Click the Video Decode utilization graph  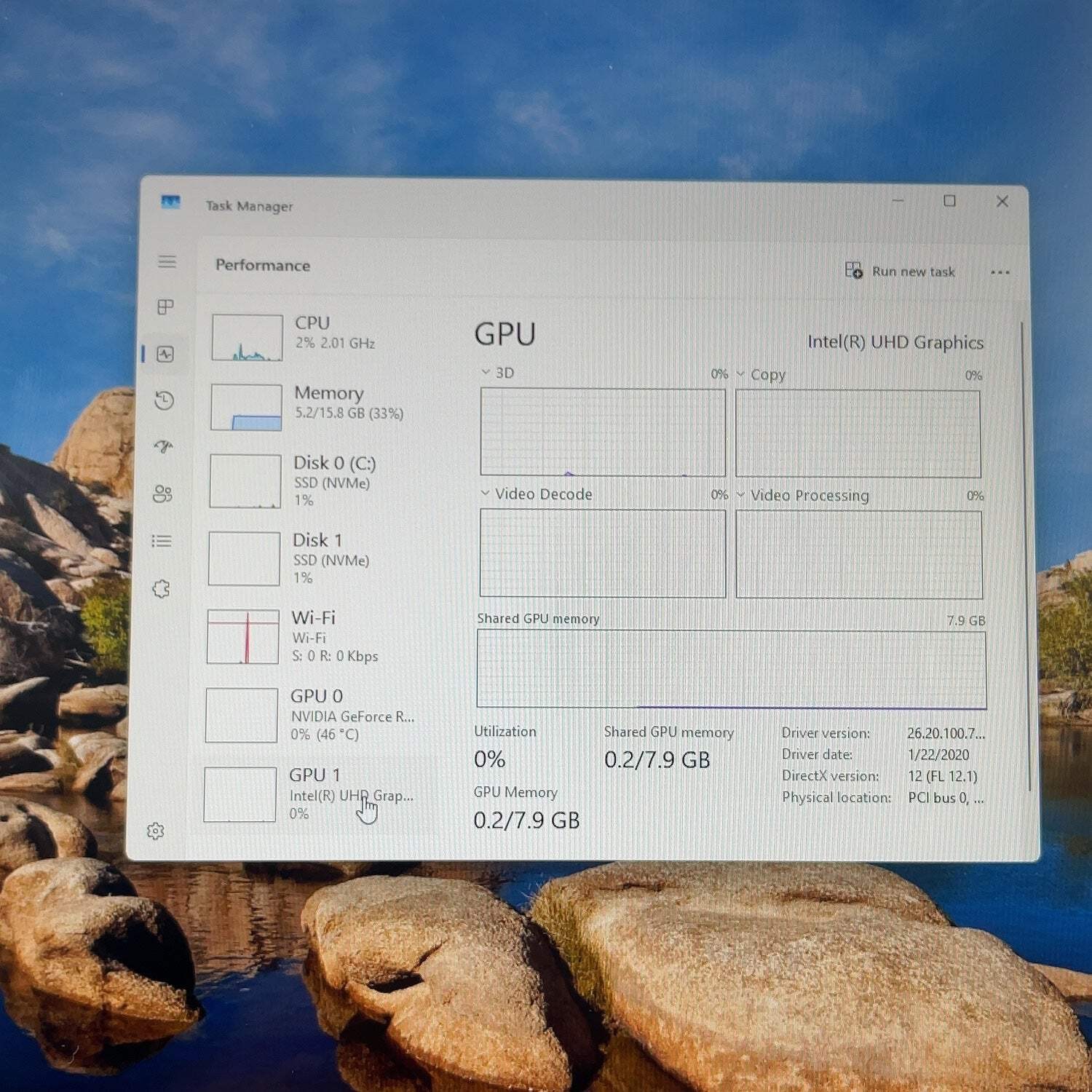click(x=603, y=553)
